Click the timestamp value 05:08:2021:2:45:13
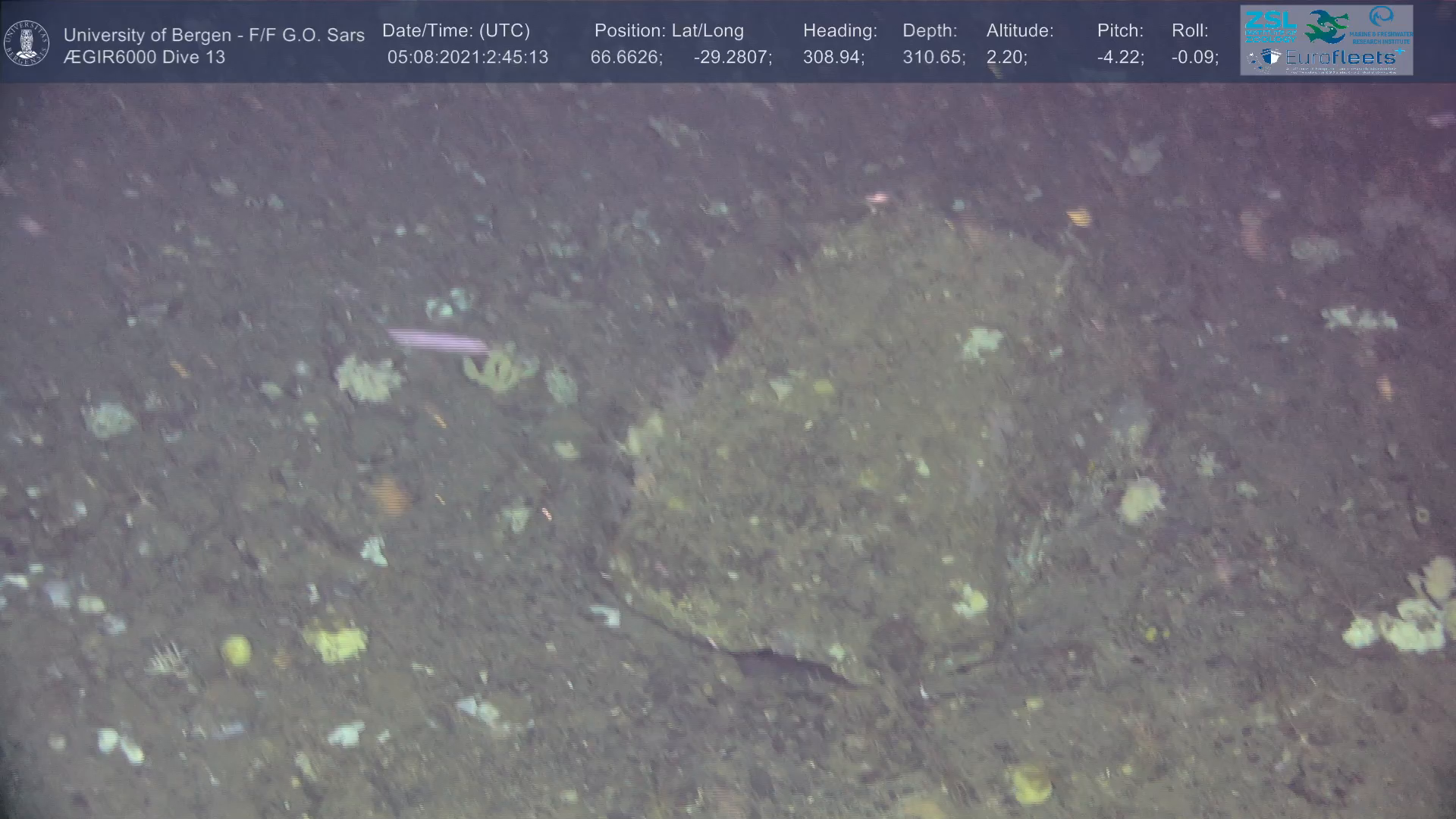 click(467, 57)
